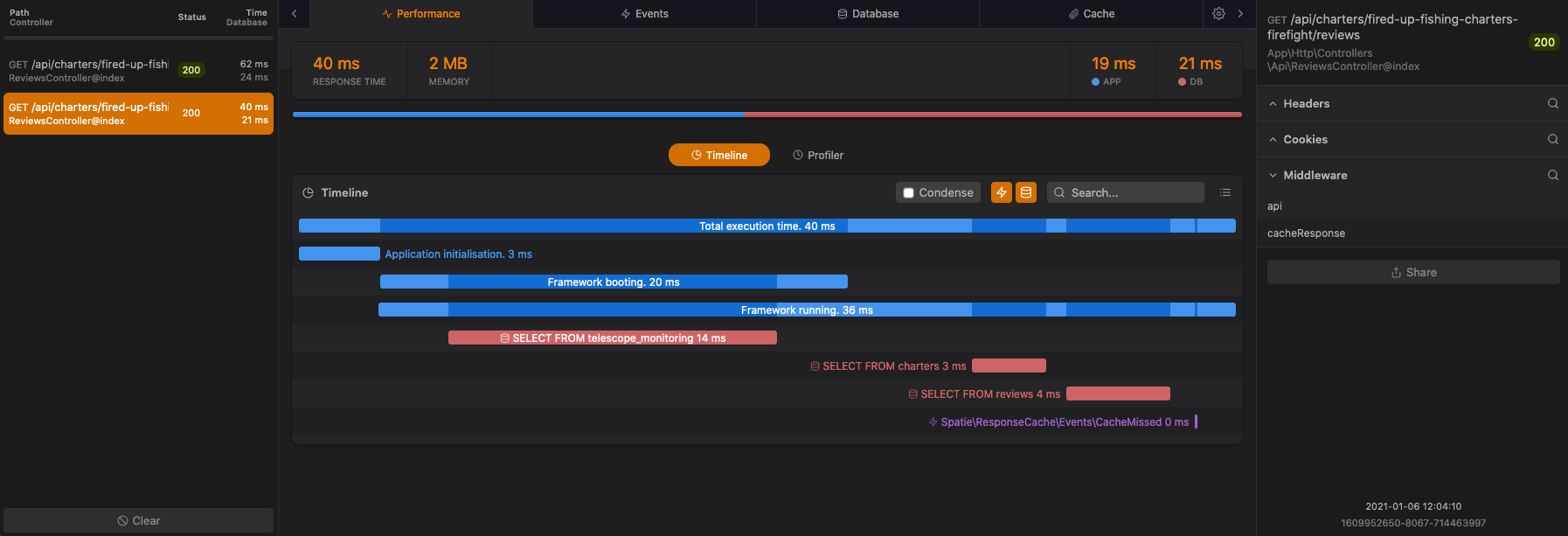
Task: Click the 200 status badge in details panel
Action: 1544,42
